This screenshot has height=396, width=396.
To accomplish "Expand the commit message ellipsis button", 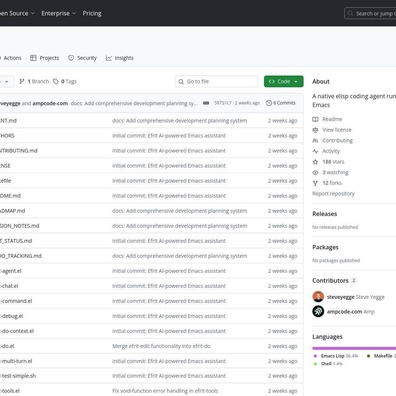I will (206, 103).
